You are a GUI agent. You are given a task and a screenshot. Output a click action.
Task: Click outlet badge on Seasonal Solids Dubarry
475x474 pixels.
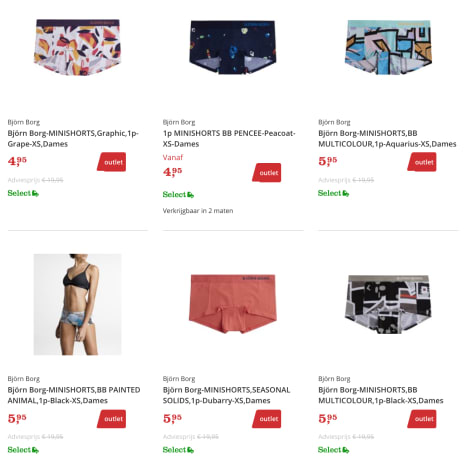click(267, 419)
